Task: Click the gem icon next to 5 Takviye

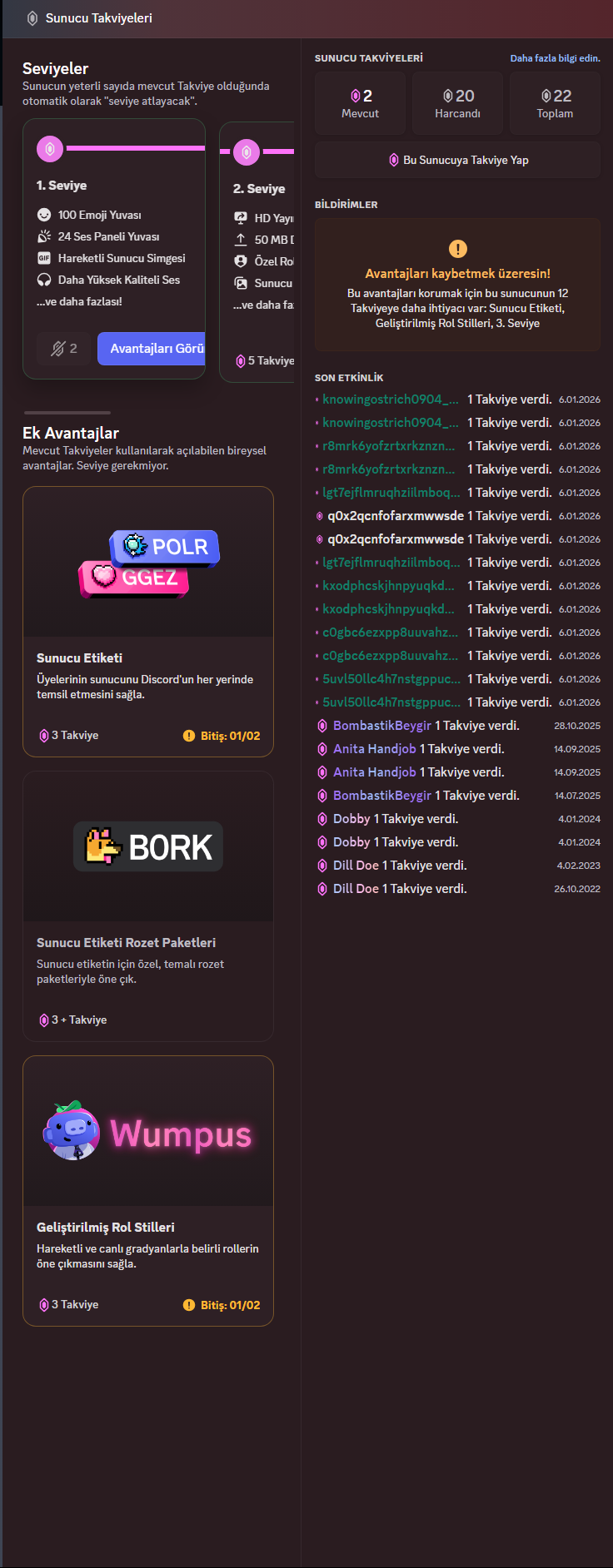Action: 241,360
